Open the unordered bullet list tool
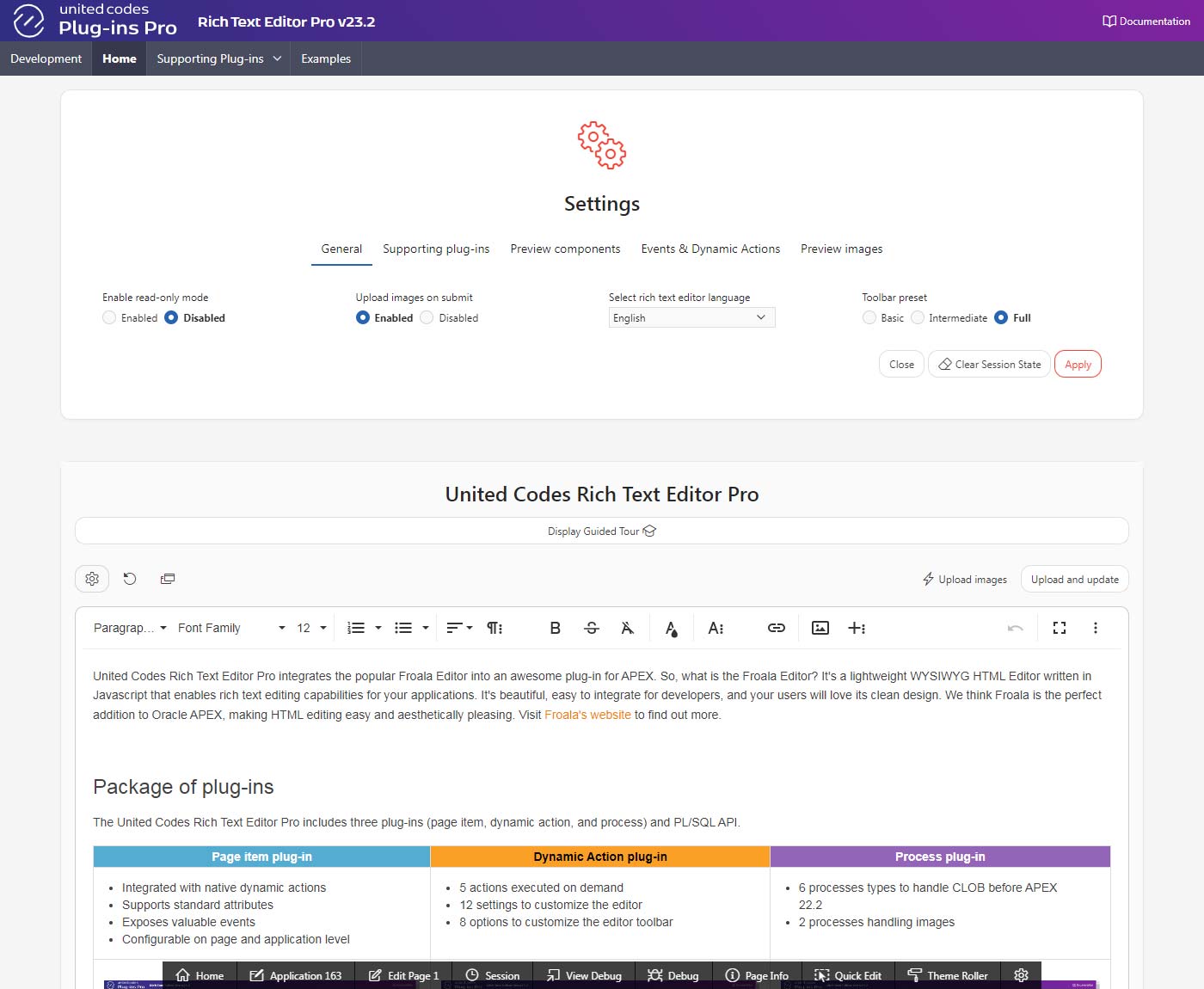 coord(403,628)
